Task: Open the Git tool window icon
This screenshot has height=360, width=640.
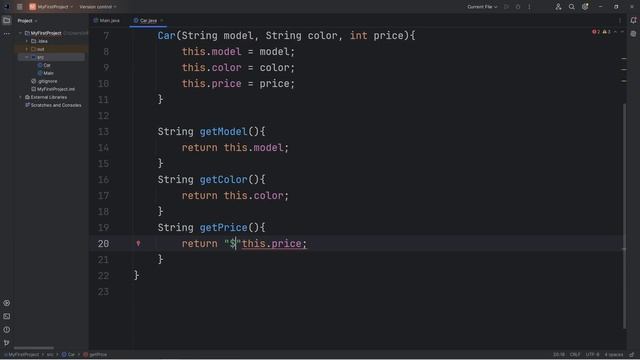Action: click(x=7, y=343)
